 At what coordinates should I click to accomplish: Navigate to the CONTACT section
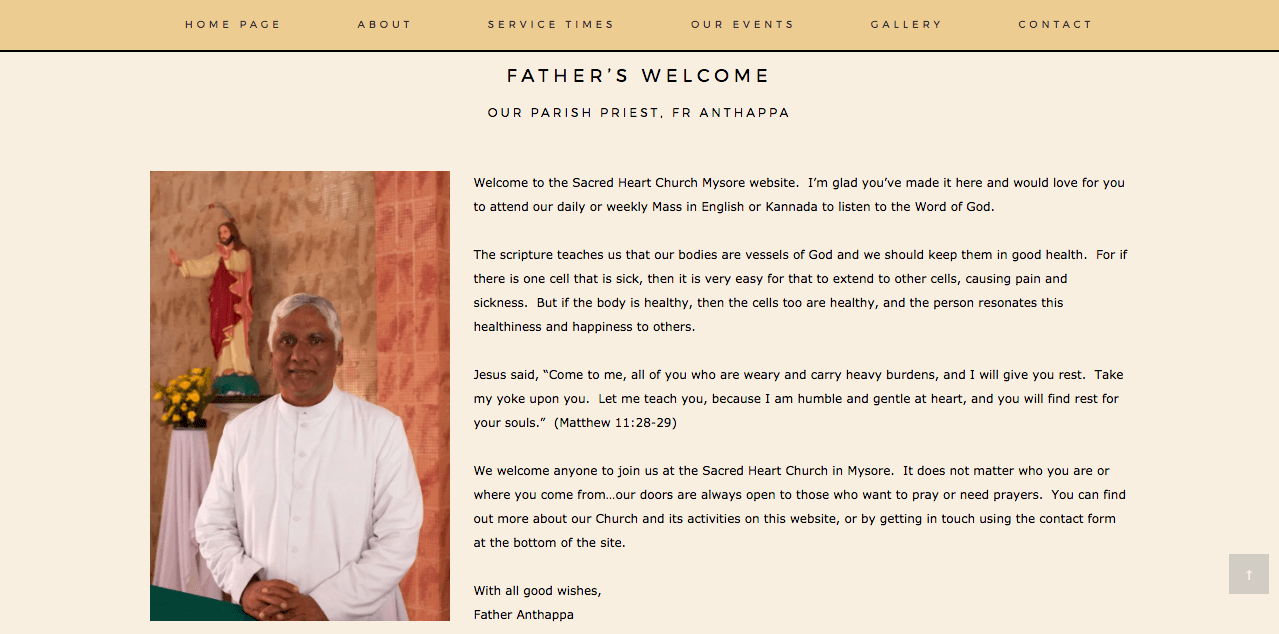click(1055, 24)
